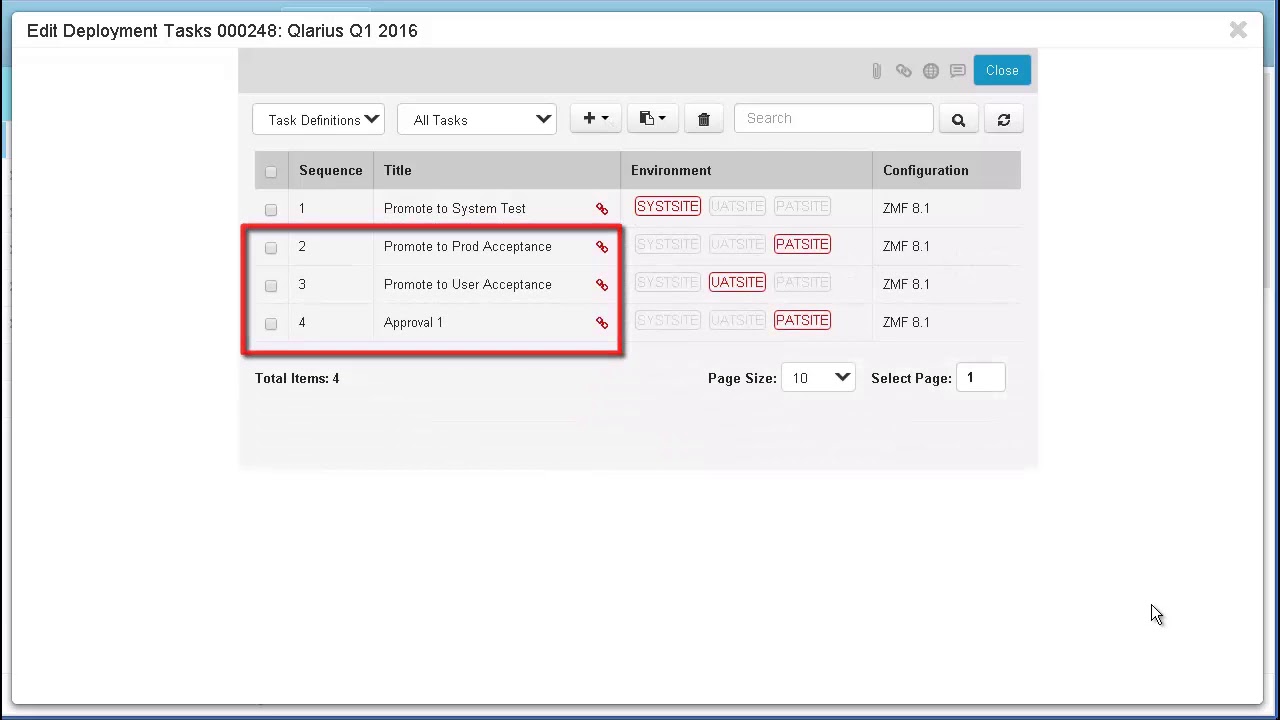
Task: Open the paste clipboard dropdown menu
Action: point(652,119)
